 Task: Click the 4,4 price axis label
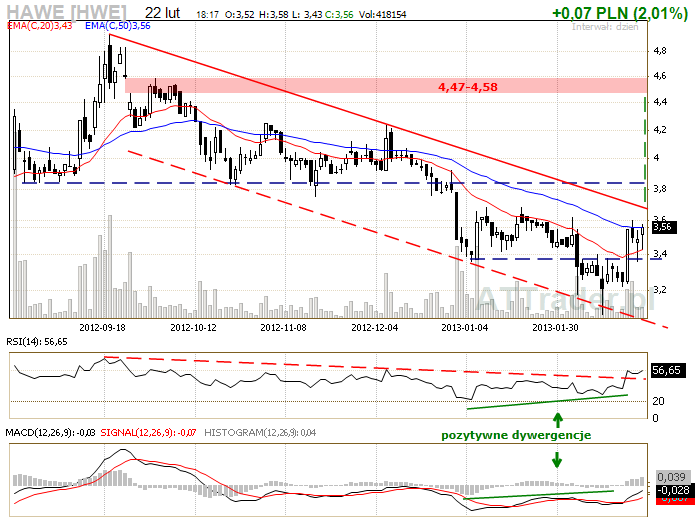[659, 102]
